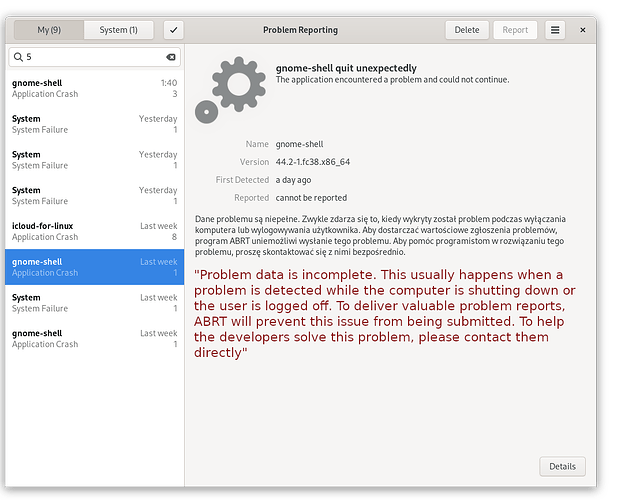Image resolution: width=620 pixels, height=500 pixels.
Task: Click the search magnifier icon
Action: (18, 57)
